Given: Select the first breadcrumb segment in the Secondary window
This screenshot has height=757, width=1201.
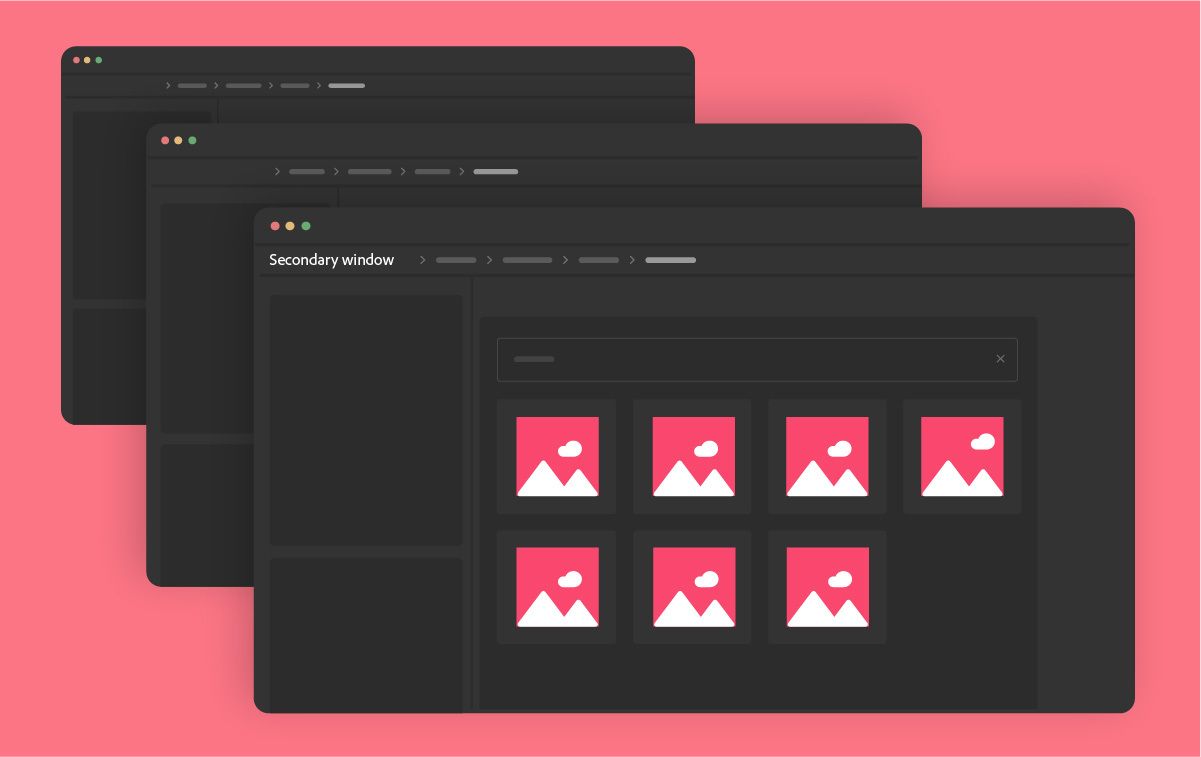Looking at the screenshot, I should (x=456, y=260).
